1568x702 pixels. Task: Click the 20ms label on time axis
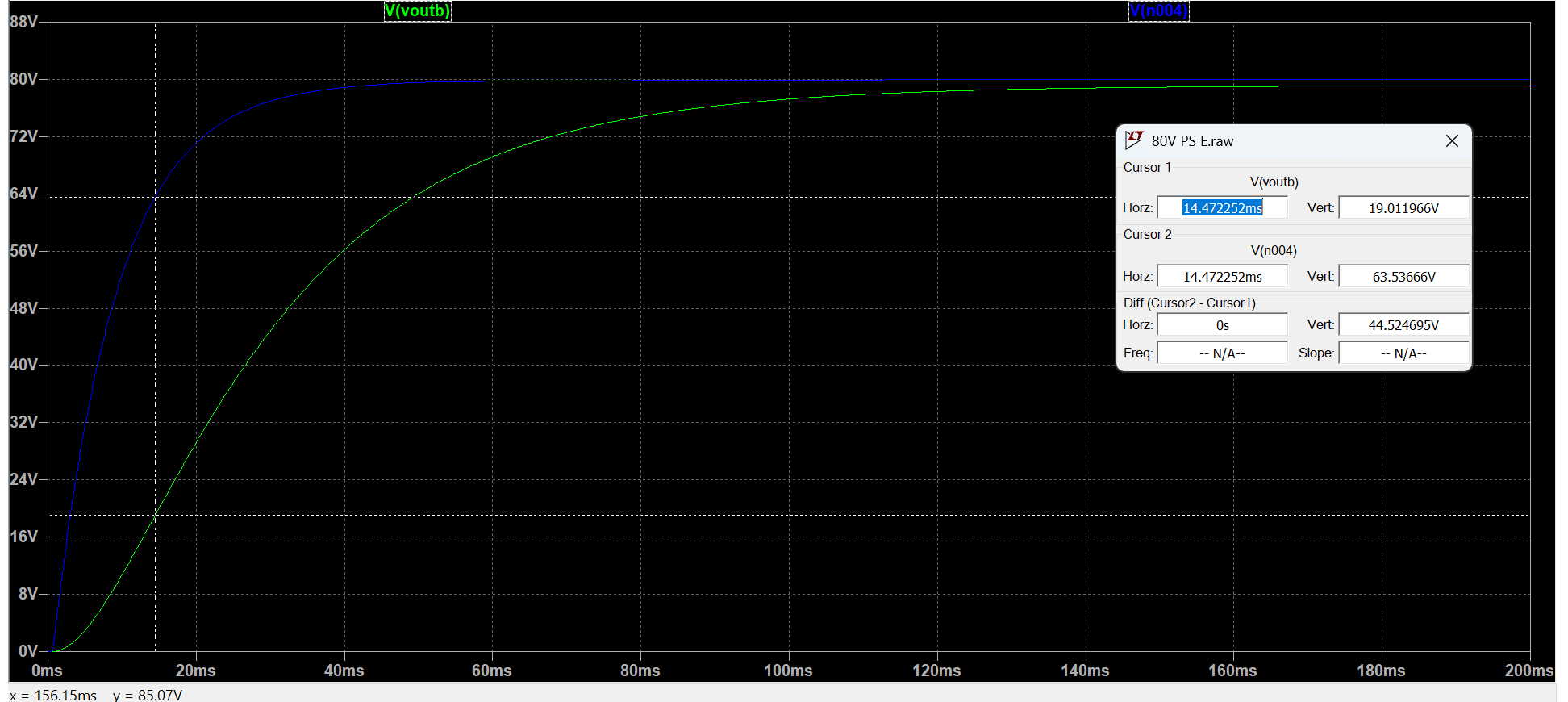[196, 671]
